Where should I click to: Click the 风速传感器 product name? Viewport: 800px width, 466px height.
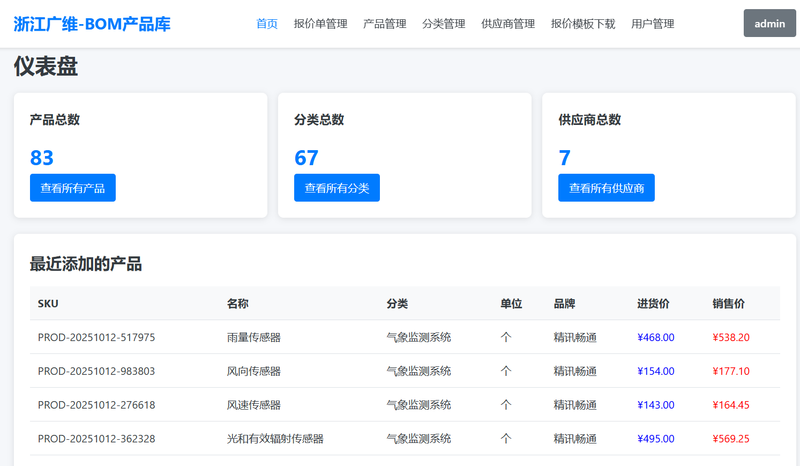coord(254,406)
